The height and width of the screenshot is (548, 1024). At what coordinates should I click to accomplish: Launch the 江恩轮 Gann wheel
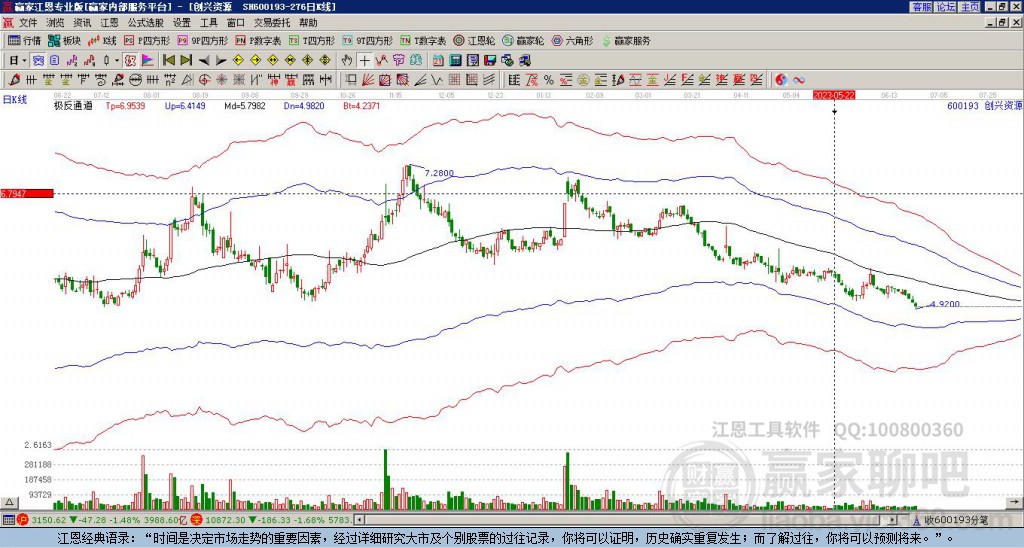[x=474, y=40]
